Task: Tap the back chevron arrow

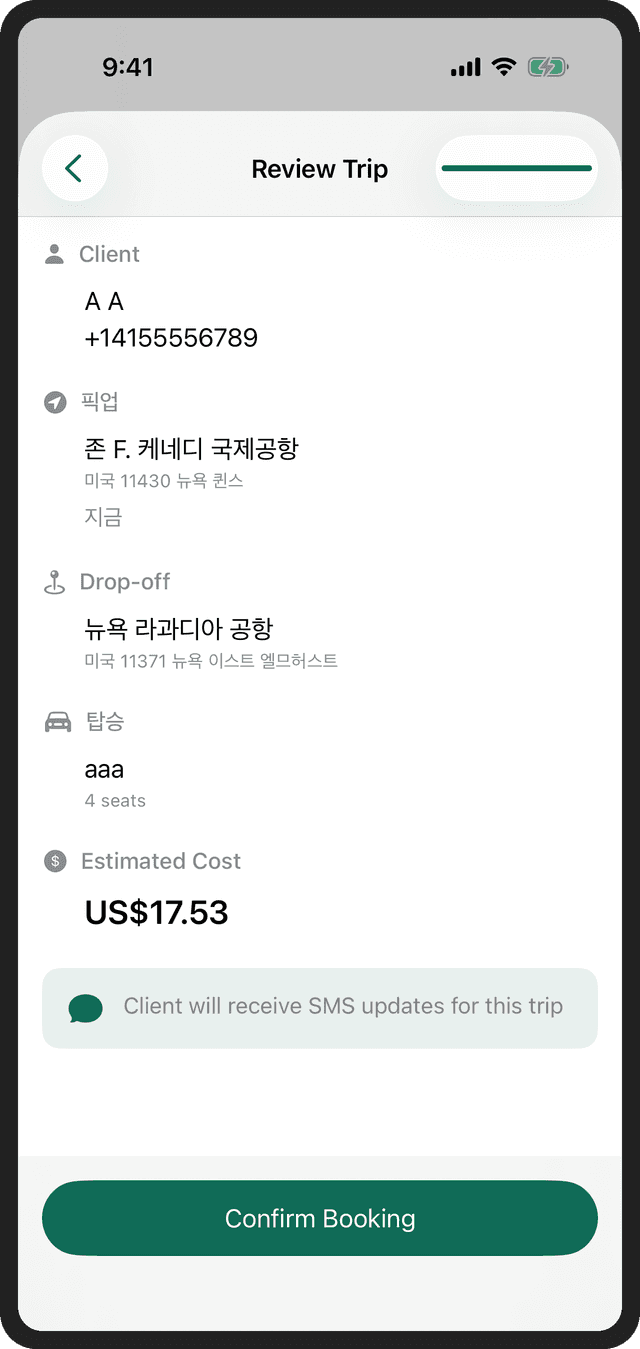Action: pos(75,168)
